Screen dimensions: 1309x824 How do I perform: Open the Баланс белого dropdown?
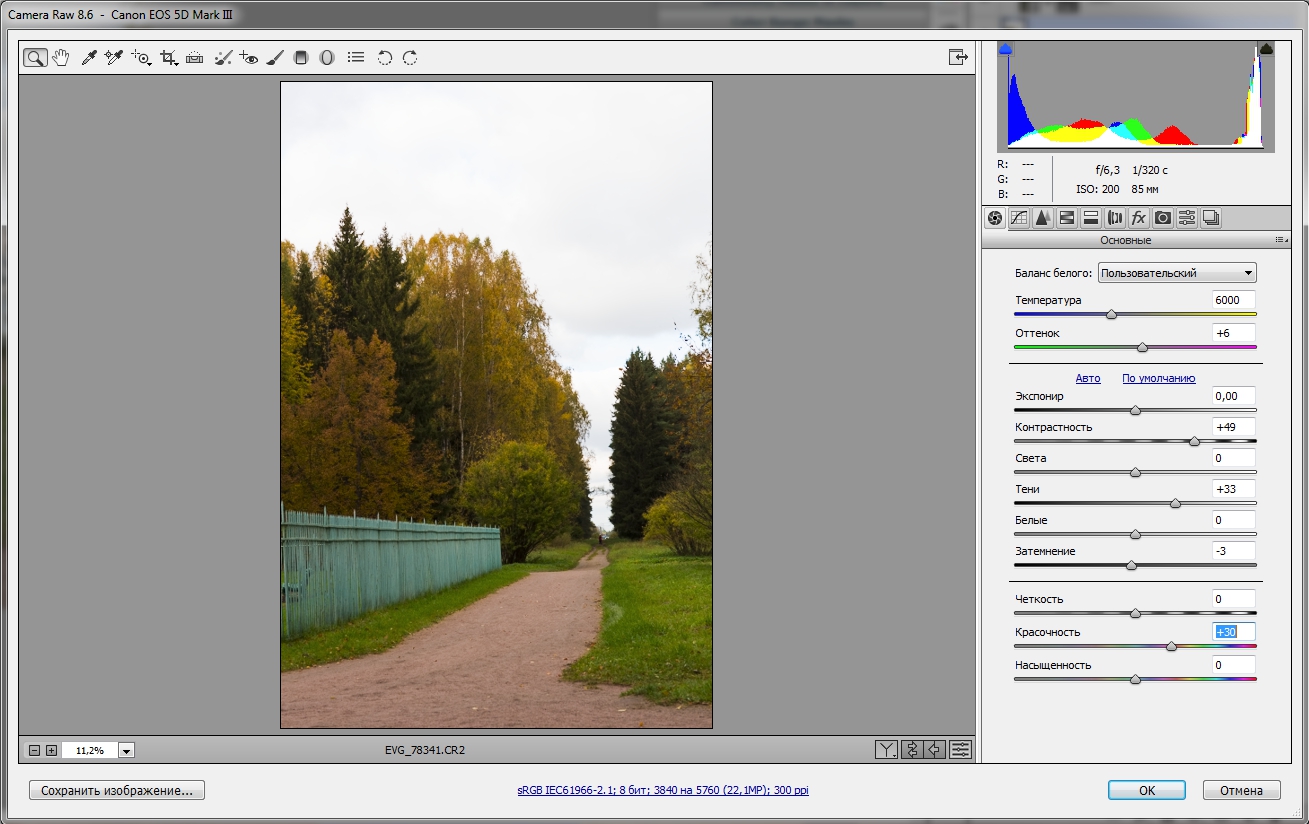pos(1177,273)
